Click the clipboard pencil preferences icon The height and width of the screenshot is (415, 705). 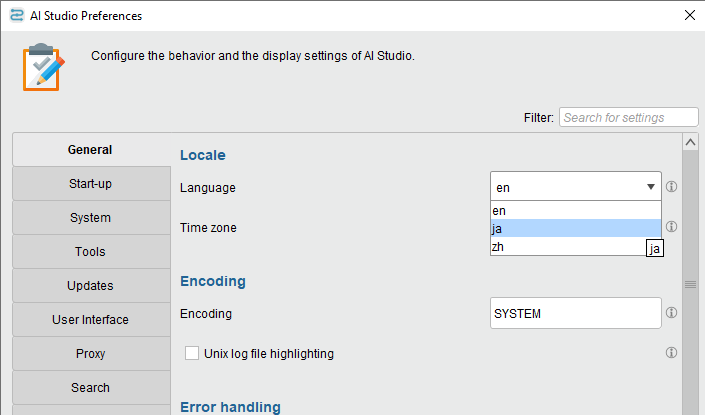[x=44, y=67]
